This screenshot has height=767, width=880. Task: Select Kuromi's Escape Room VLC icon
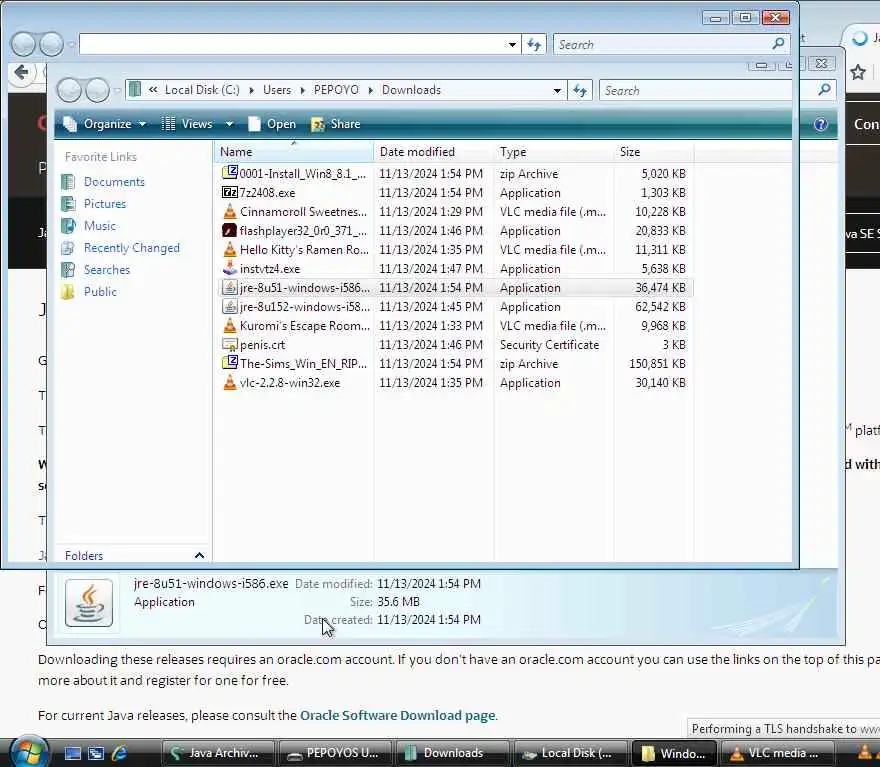(230, 325)
